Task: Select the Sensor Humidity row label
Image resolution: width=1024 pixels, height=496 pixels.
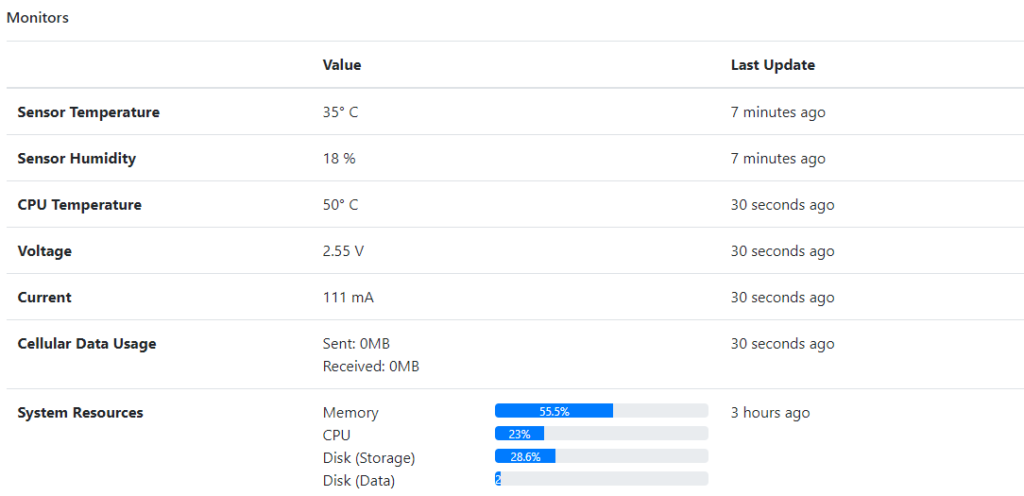Action: click(76, 159)
